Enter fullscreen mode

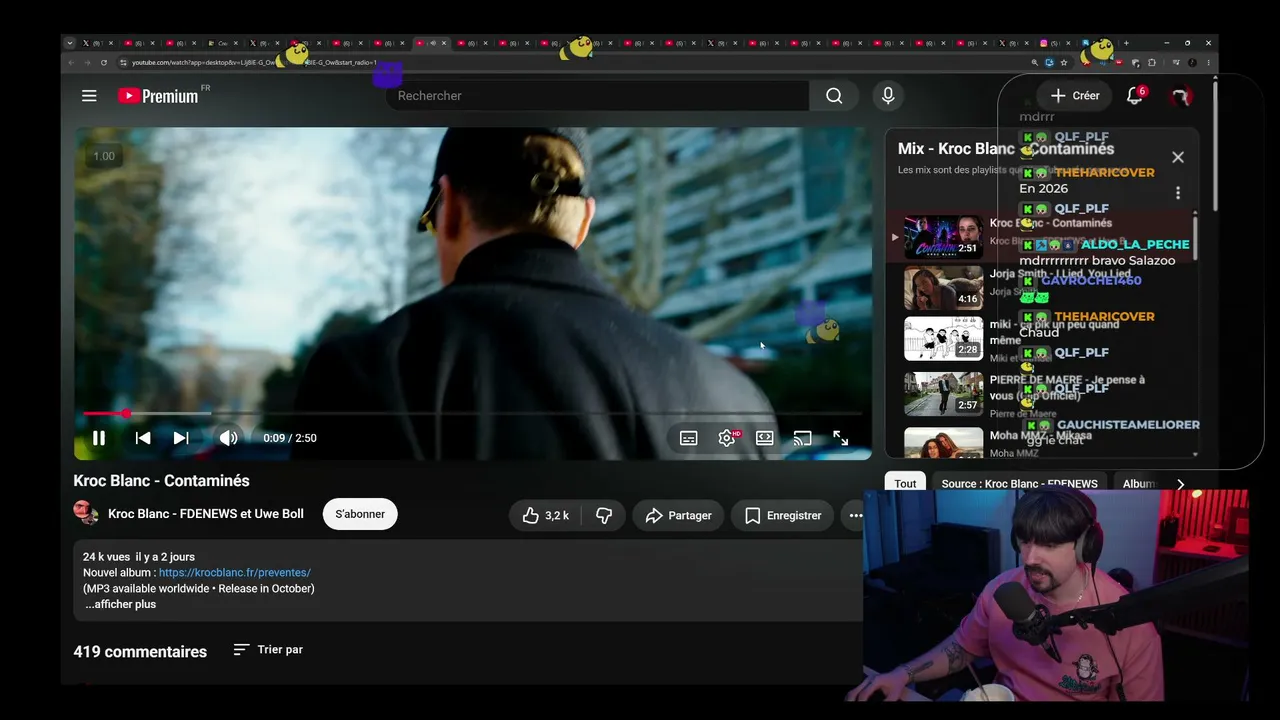click(841, 438)
